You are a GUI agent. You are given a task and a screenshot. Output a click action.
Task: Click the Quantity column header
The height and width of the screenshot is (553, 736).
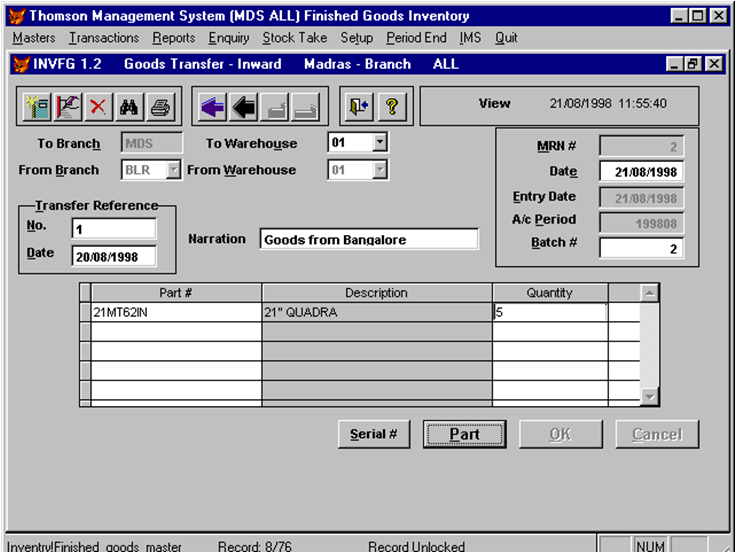(550, 293)
